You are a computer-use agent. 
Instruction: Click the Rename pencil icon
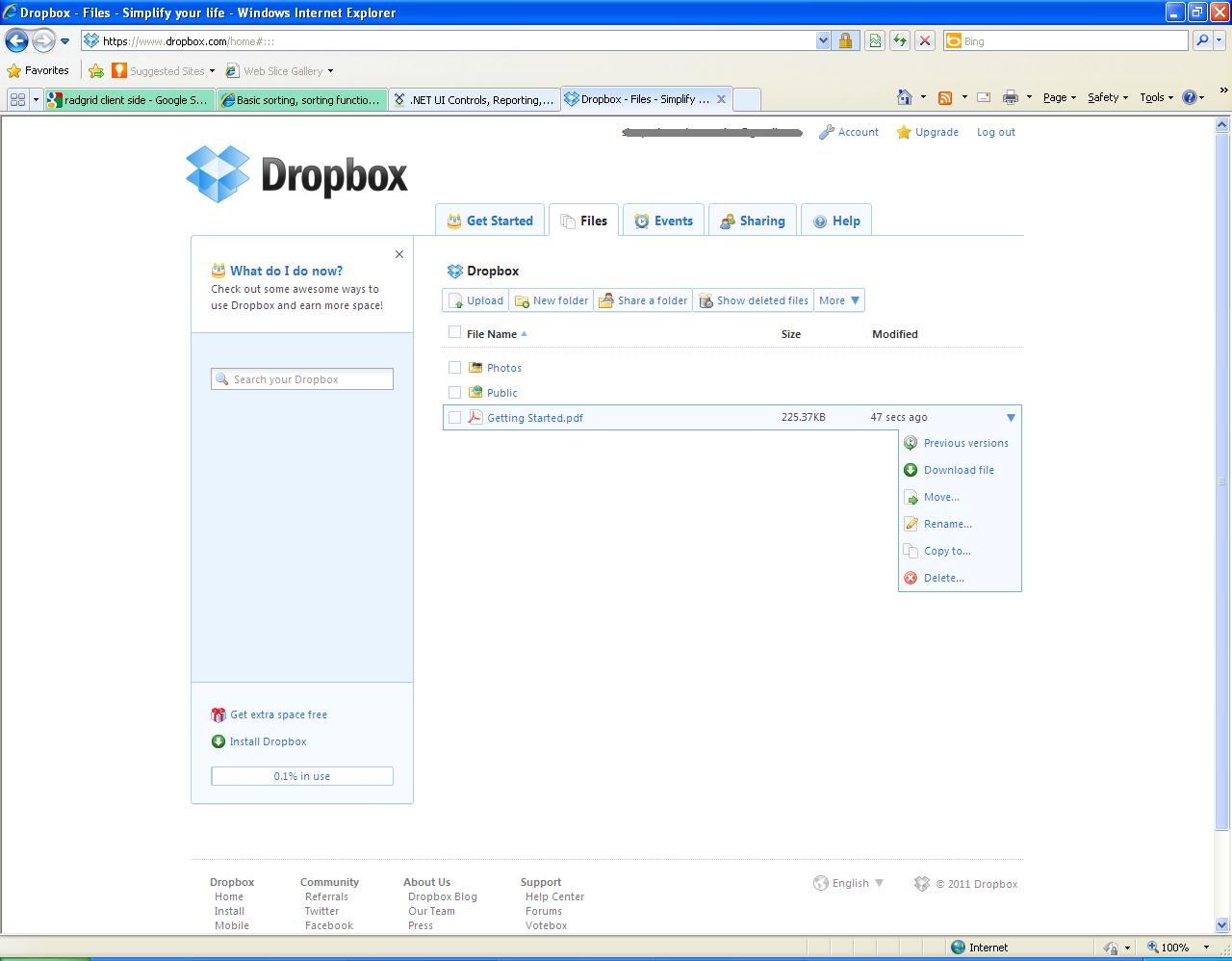[x=911, y=524]
